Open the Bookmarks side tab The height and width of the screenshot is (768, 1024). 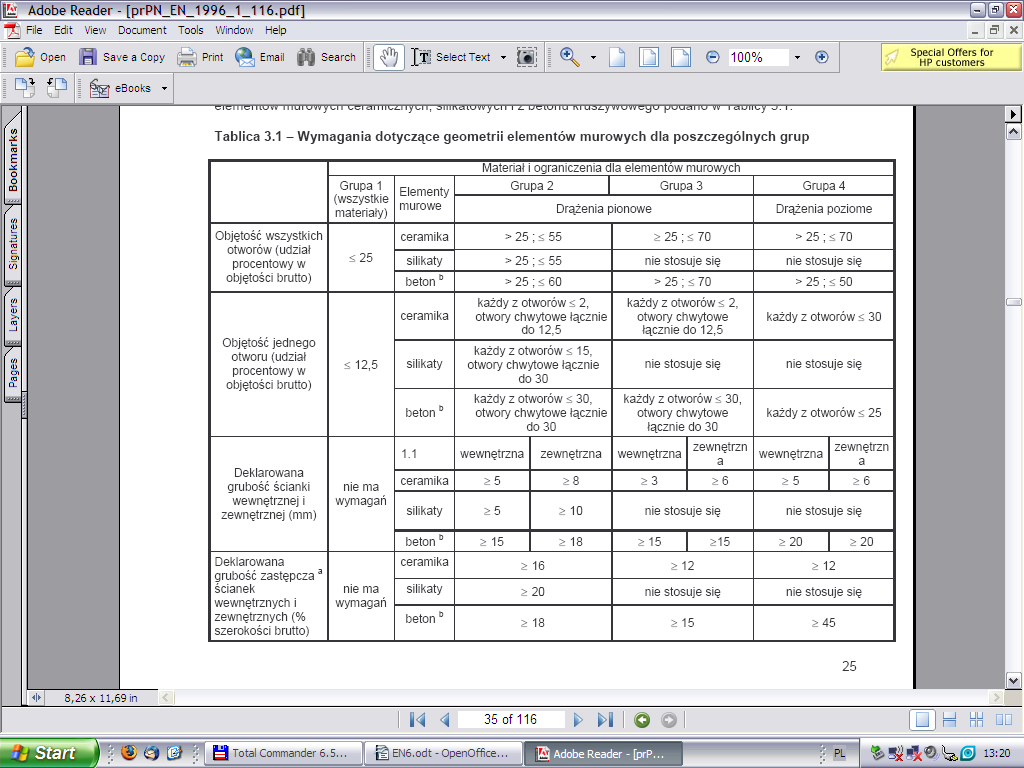click(13, 159)
